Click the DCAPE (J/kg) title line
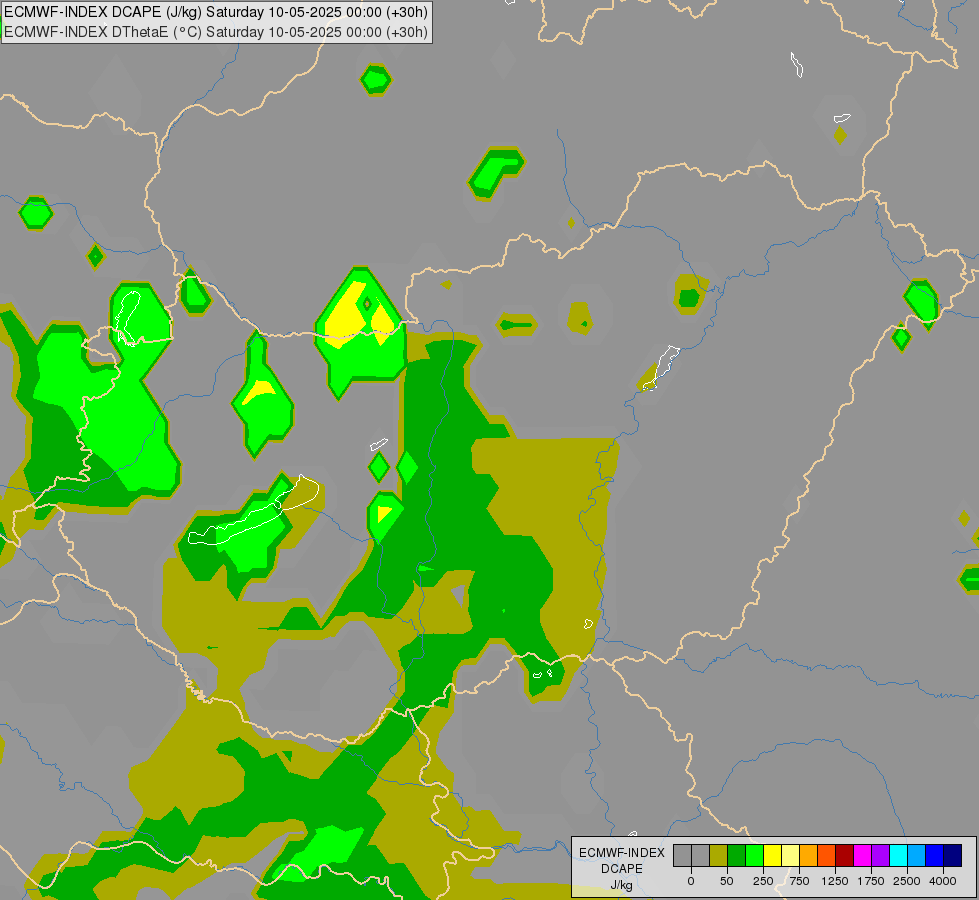 click(x=216, y=12)
